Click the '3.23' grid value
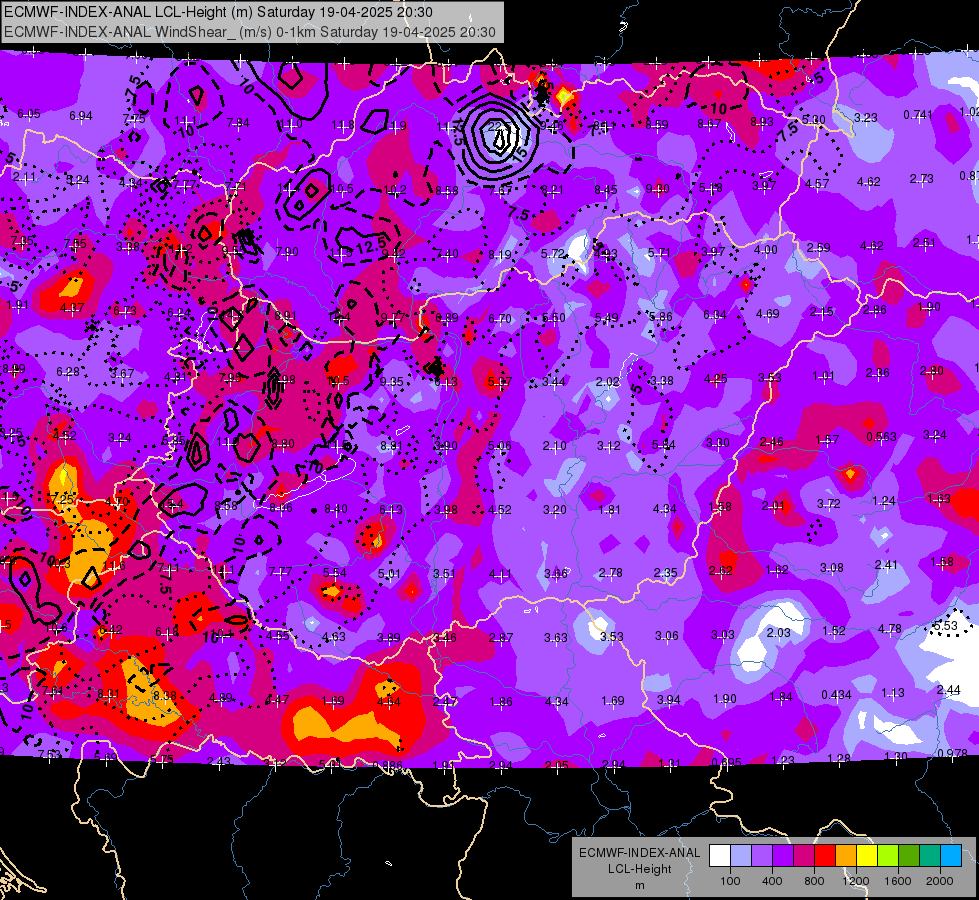Viewport: 979px width, 900px height. [866, 117]
